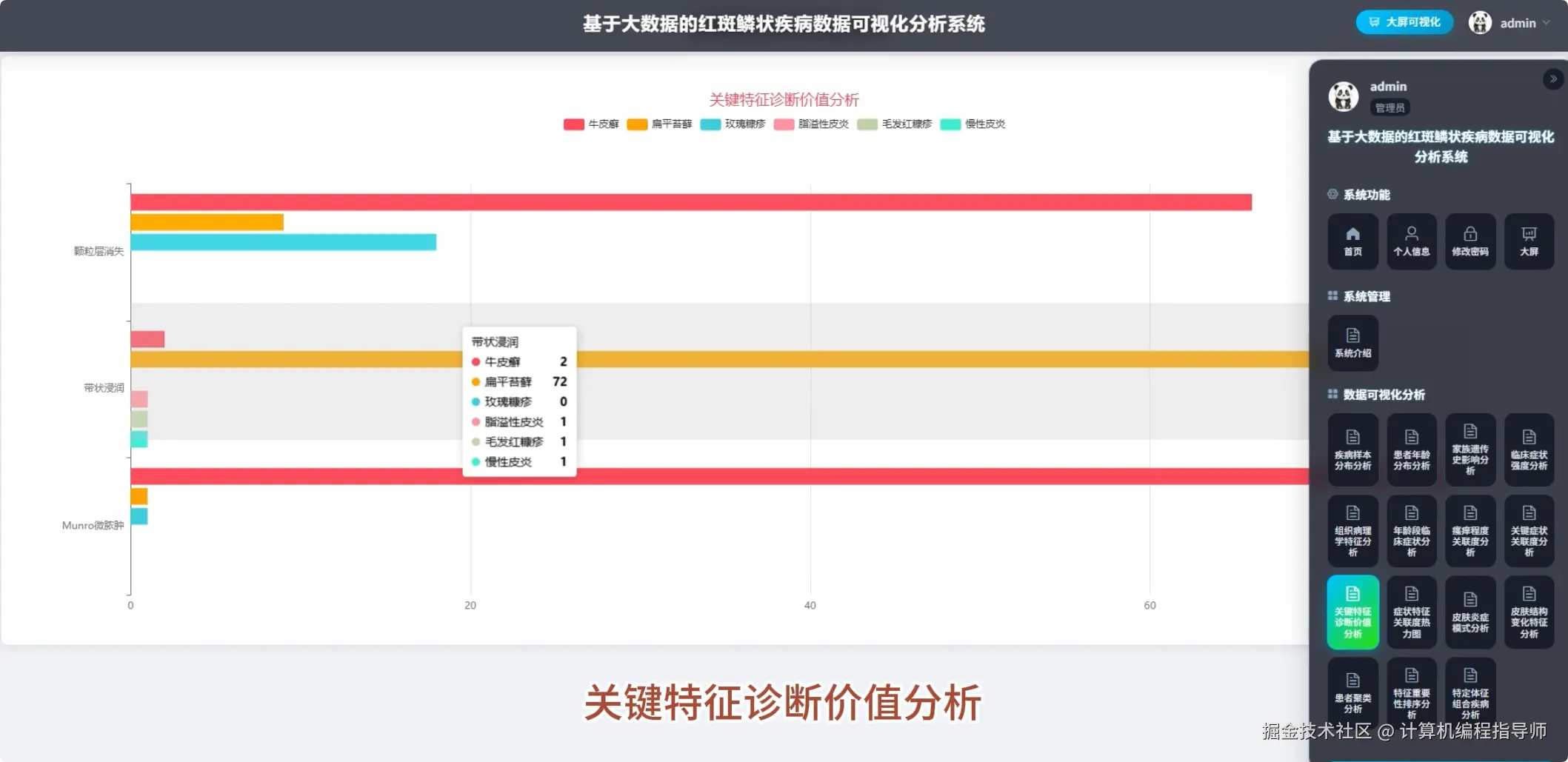Open 关键症状关联度分析 tile
The width and height of the screenshot is (1568, 762).
point(1529,531)
